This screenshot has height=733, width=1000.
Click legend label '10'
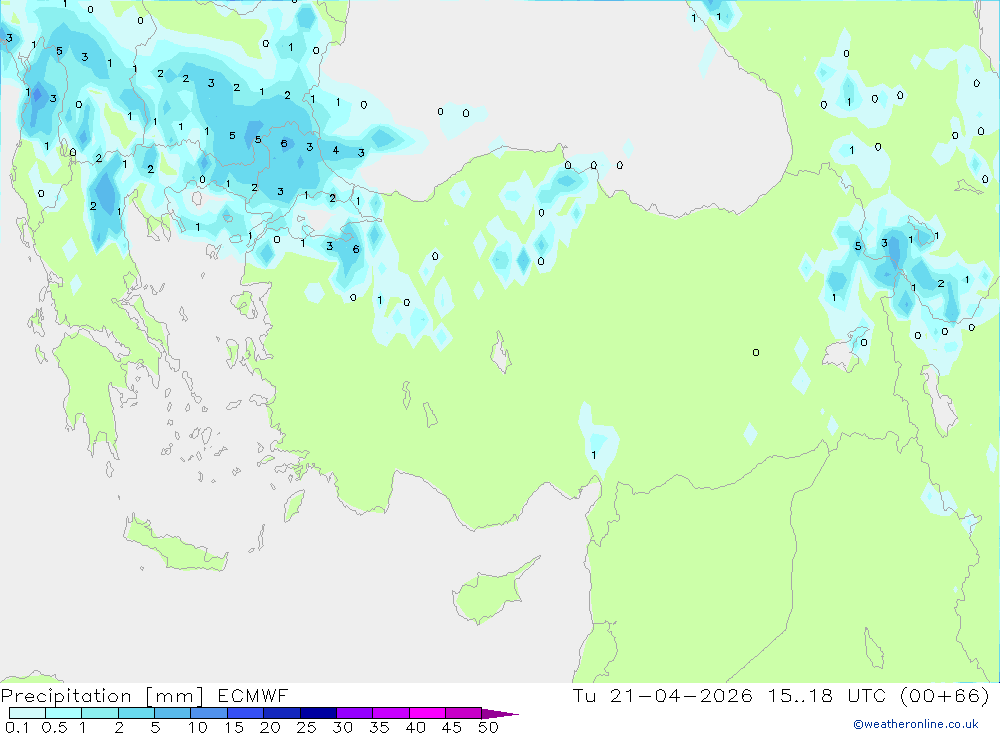tap(198, 727)
